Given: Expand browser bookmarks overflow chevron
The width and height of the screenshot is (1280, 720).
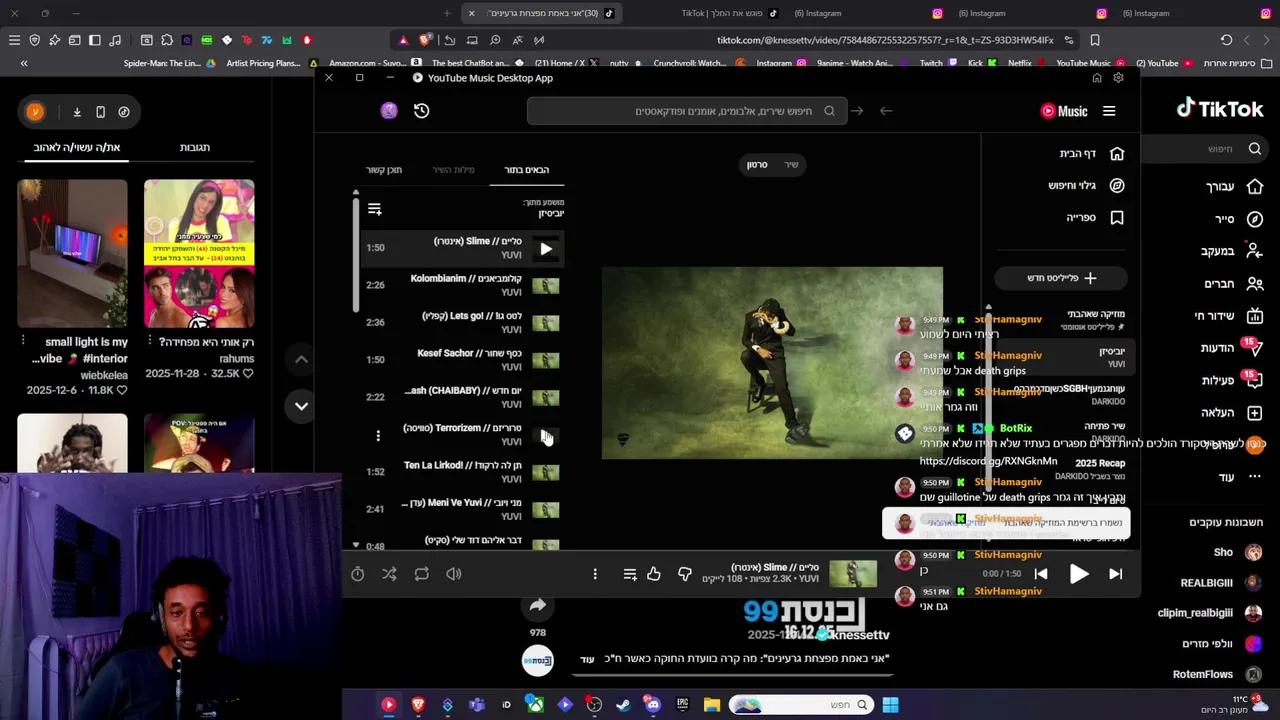Looking at the screenshot, I should pos(24,63).
